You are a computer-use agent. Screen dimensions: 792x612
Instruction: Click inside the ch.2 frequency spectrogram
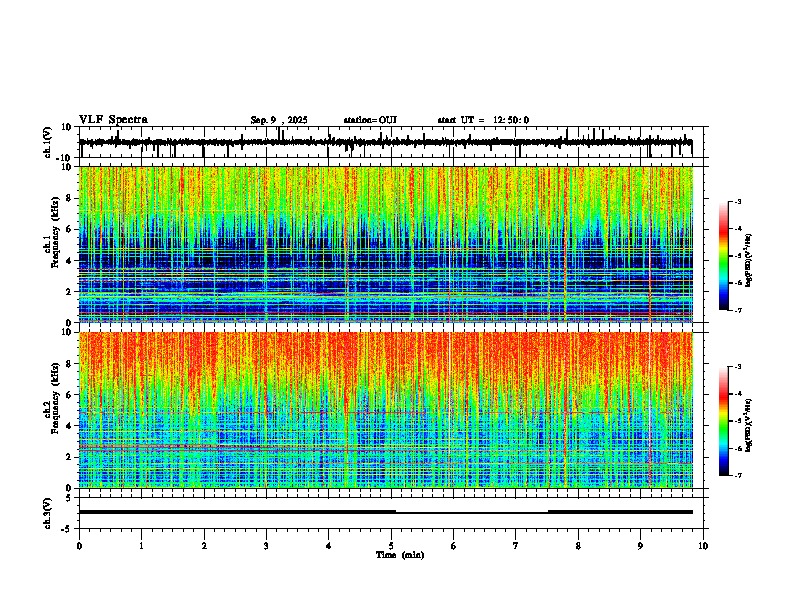(386, 410)
